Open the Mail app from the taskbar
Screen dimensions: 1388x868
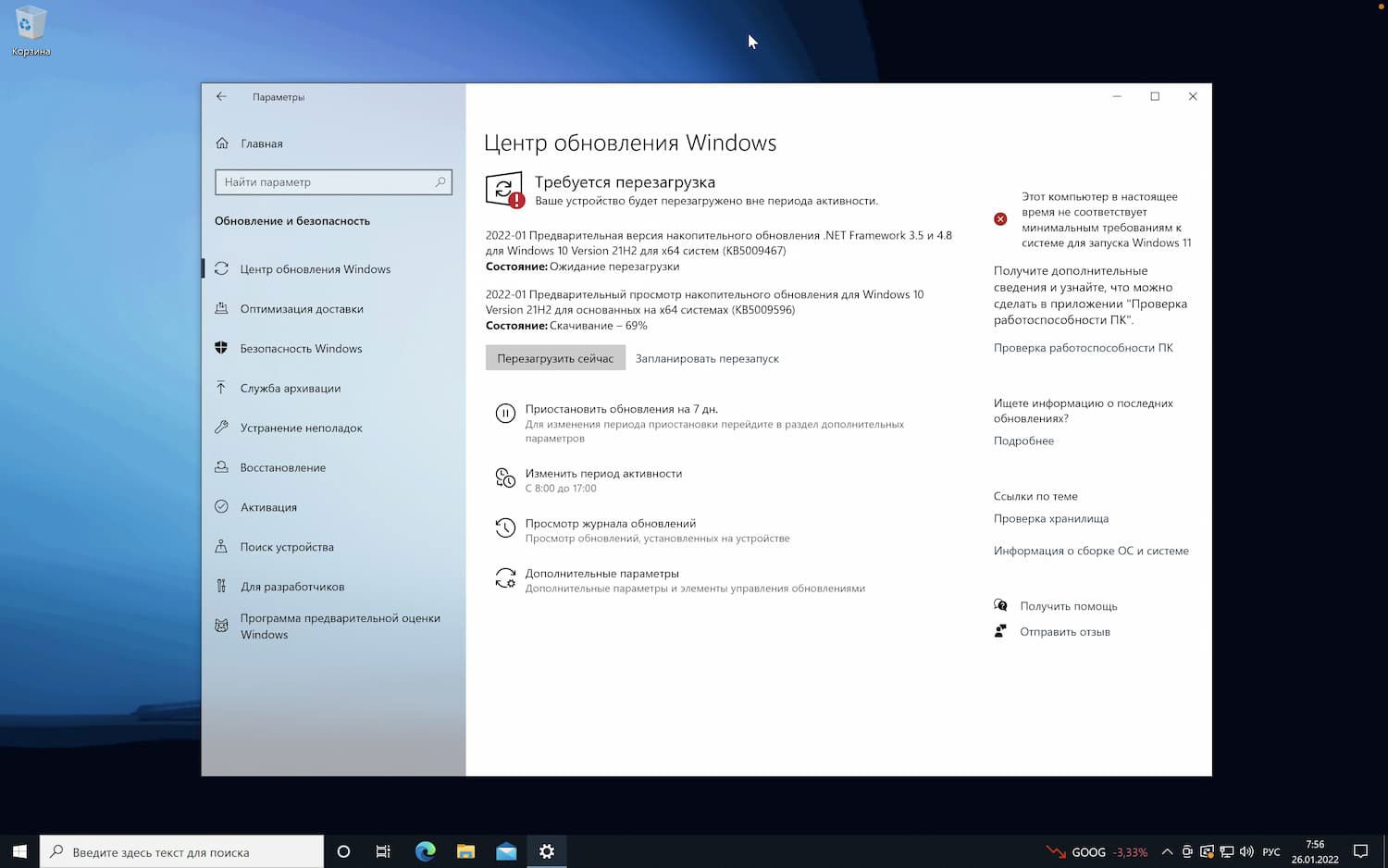[506, 851]
